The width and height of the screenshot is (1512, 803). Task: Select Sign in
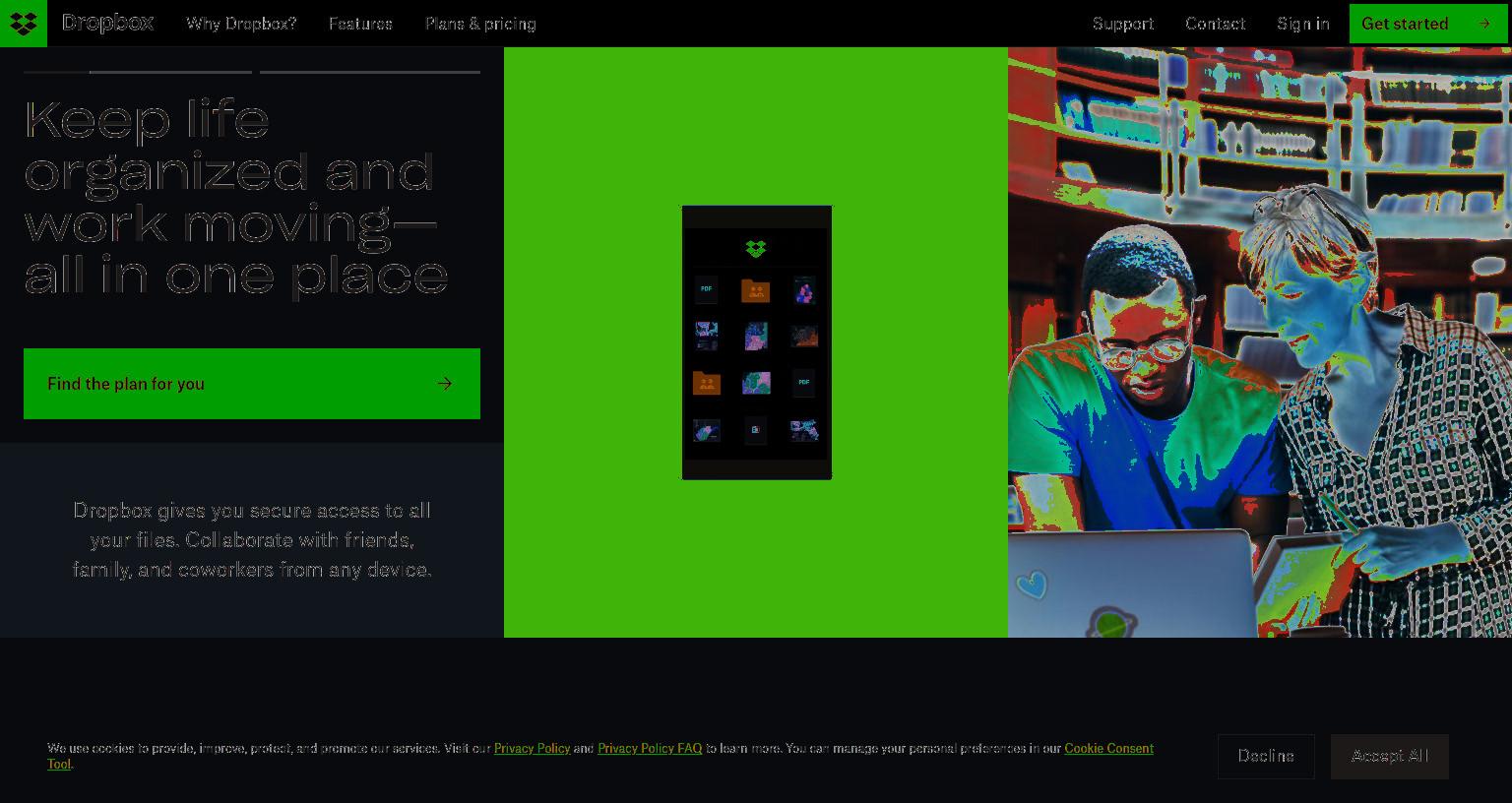click(1303, 24)
